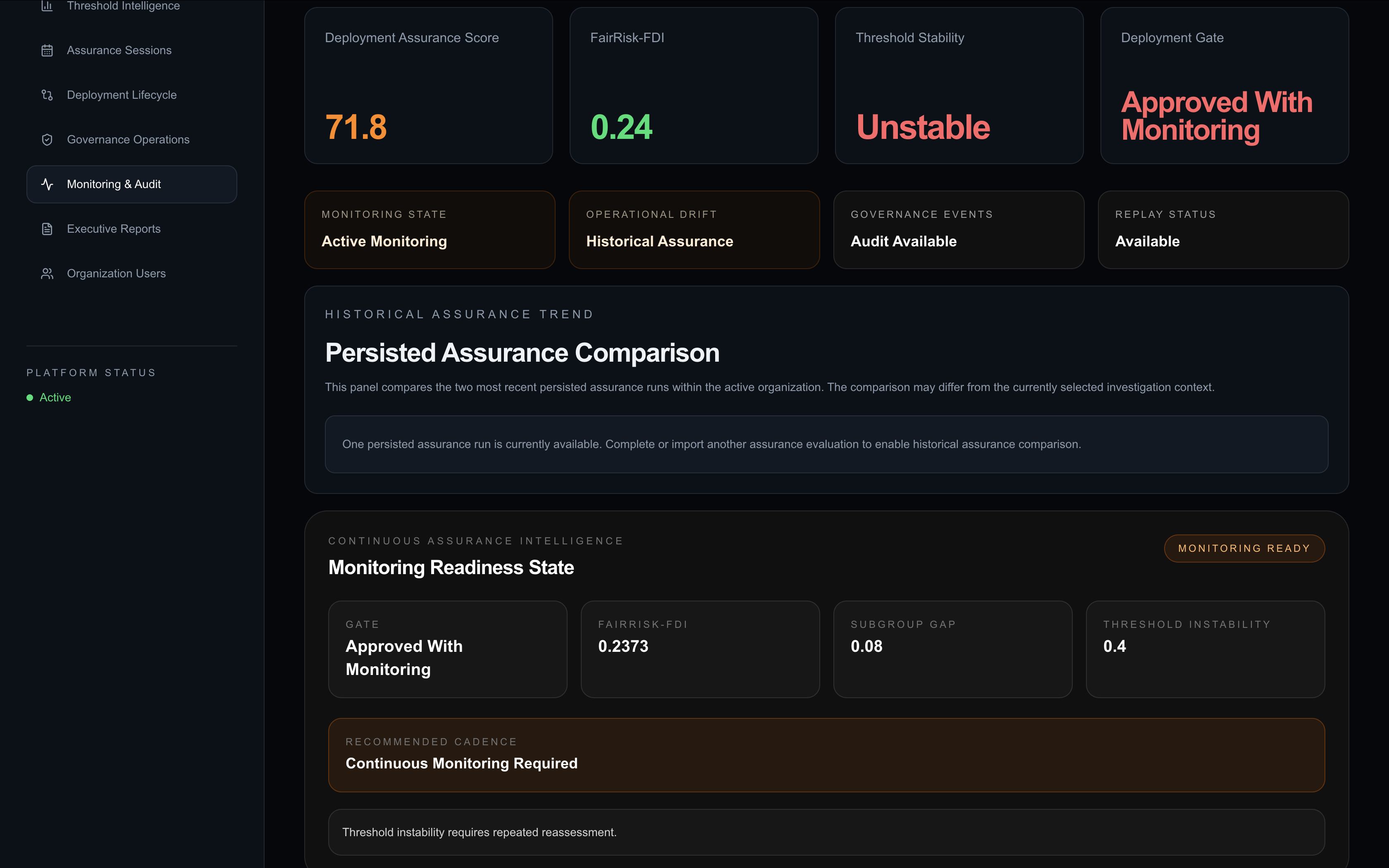Viewport: 1389px width, 868px height.
Task: Click the Continuous Monitoring Required cadence box
Action: (826, 755)
